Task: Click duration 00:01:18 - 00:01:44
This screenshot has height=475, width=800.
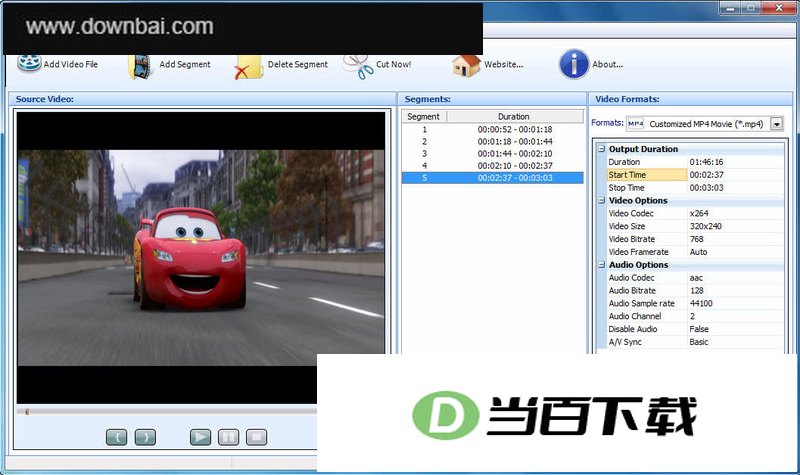Action: pyautogui.click(x=515, y=141)
